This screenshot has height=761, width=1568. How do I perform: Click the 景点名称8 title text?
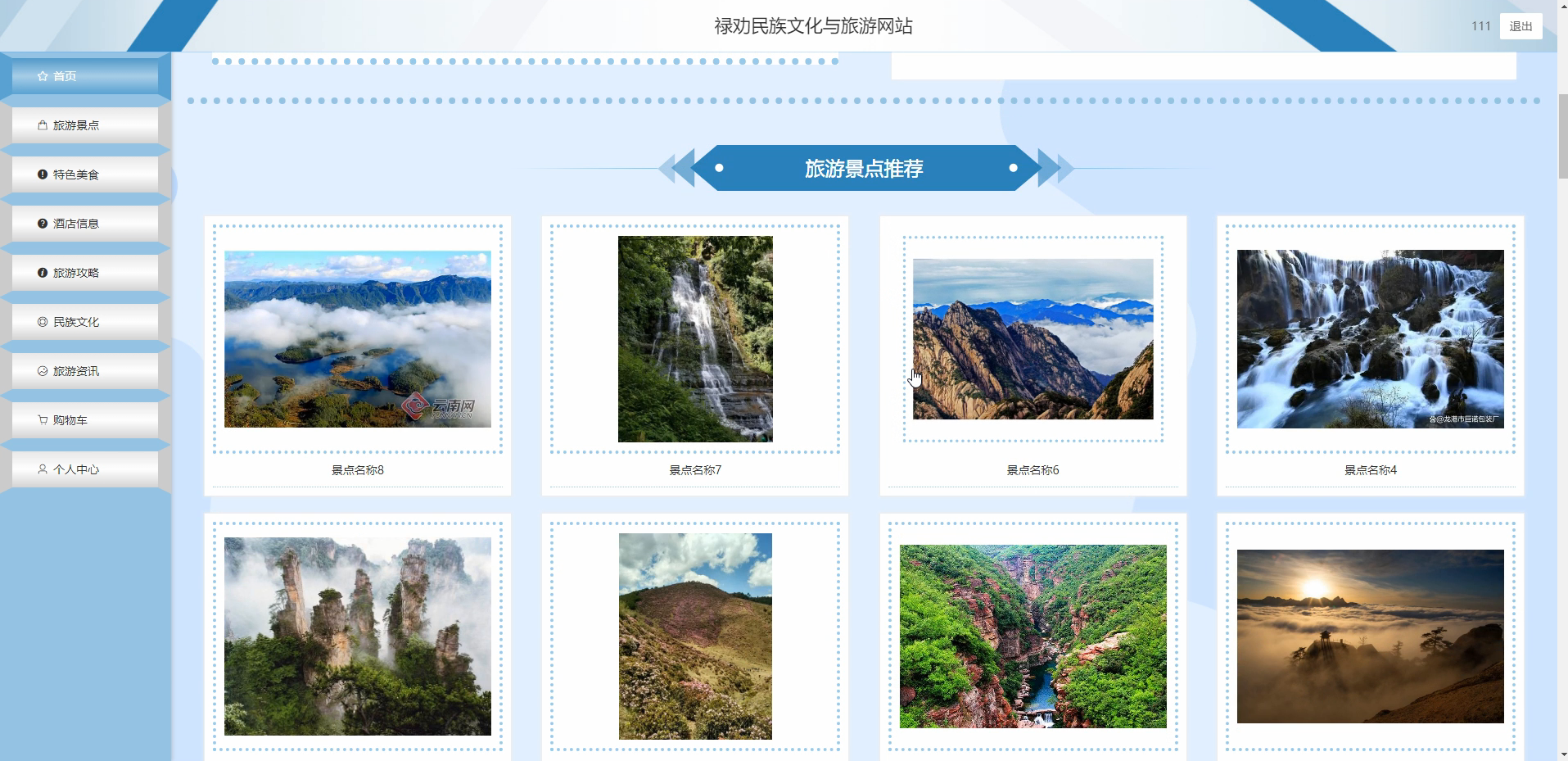click(x=358, y=470)
